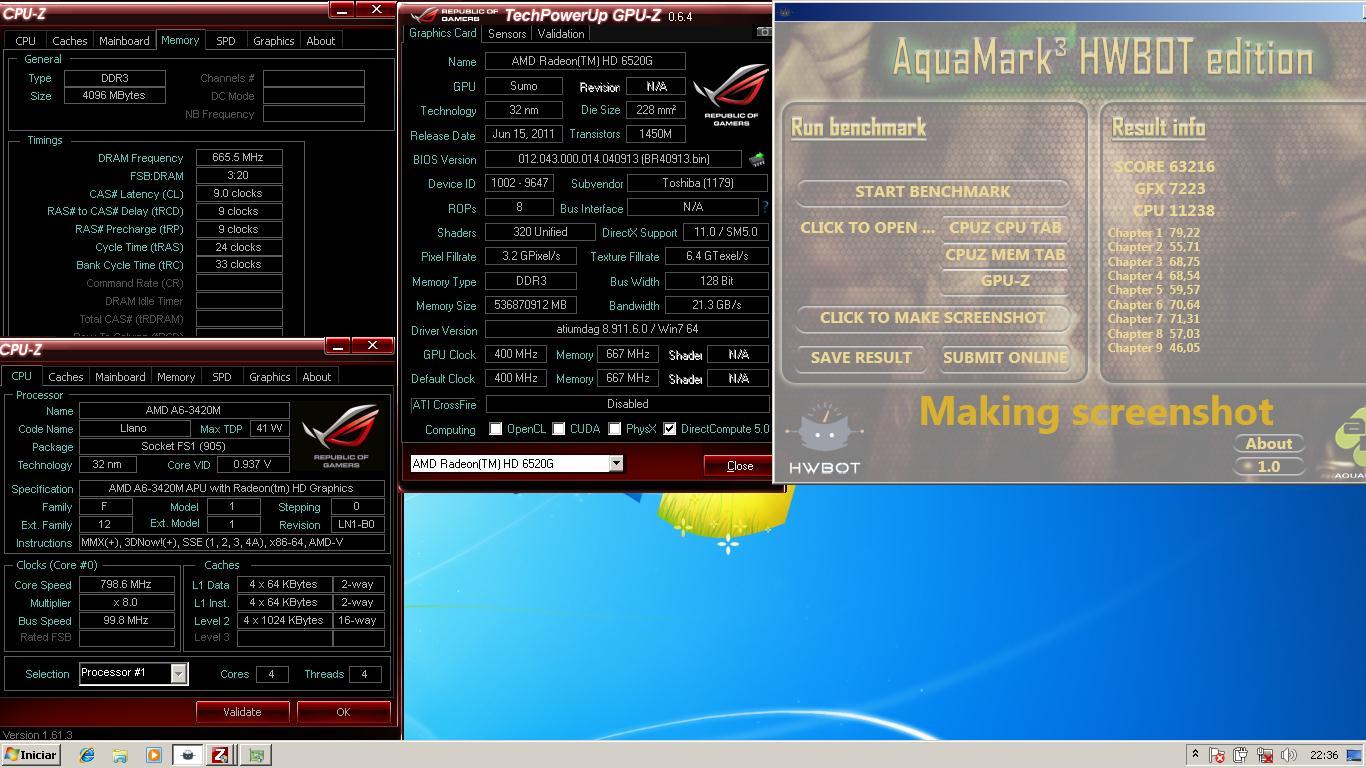
Task: Switch to the CPU-Z taskbar button
Action: (220, 755)
